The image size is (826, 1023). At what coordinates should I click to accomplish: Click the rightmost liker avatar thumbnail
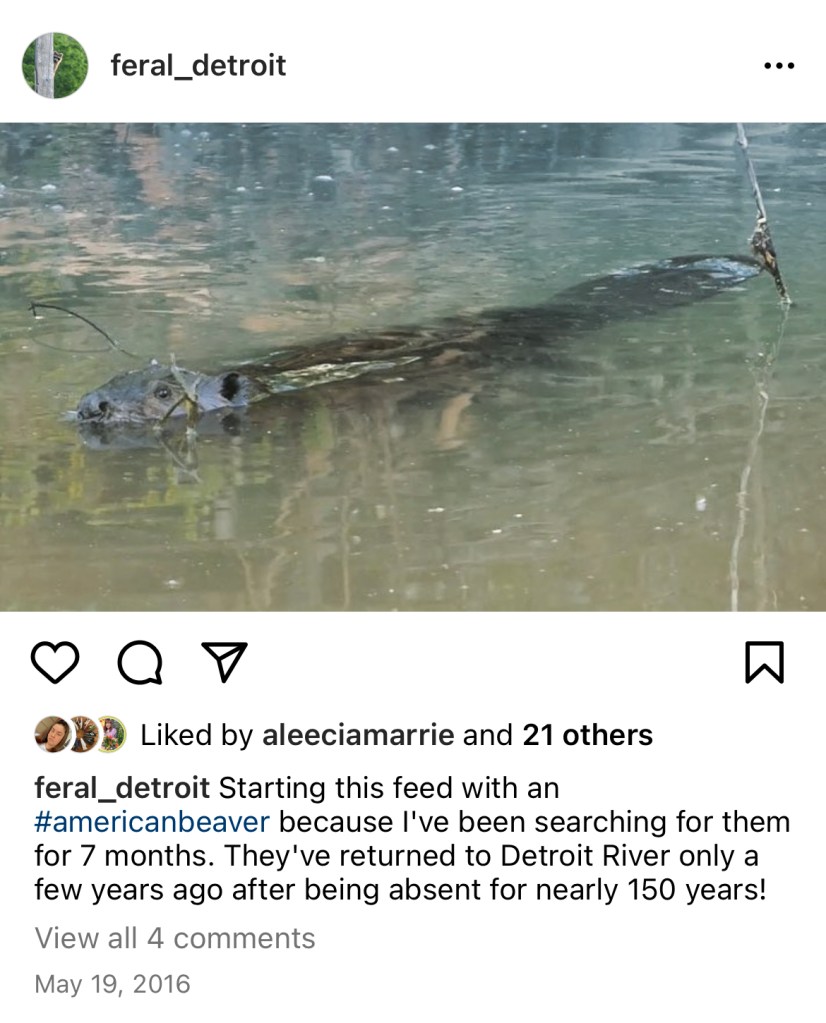coord(109,735)
